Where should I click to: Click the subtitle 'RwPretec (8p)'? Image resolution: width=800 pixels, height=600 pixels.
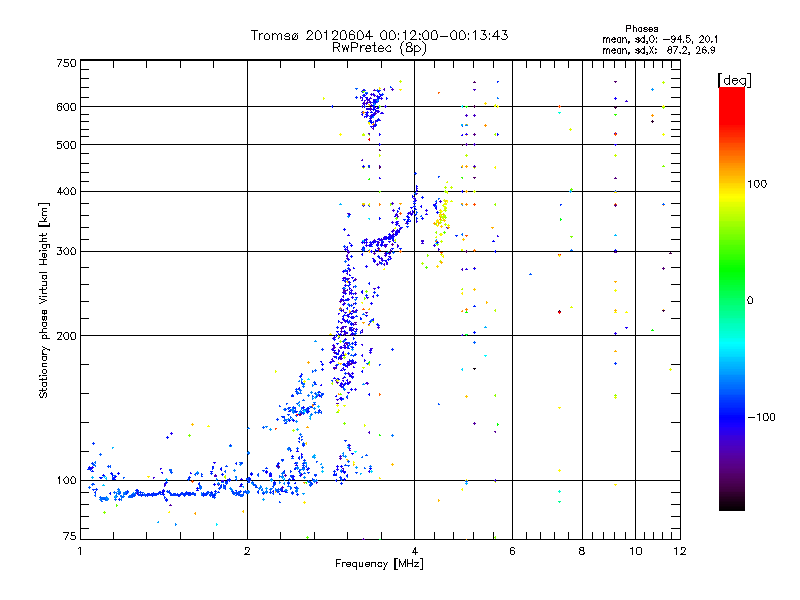[x=379, y=48]
